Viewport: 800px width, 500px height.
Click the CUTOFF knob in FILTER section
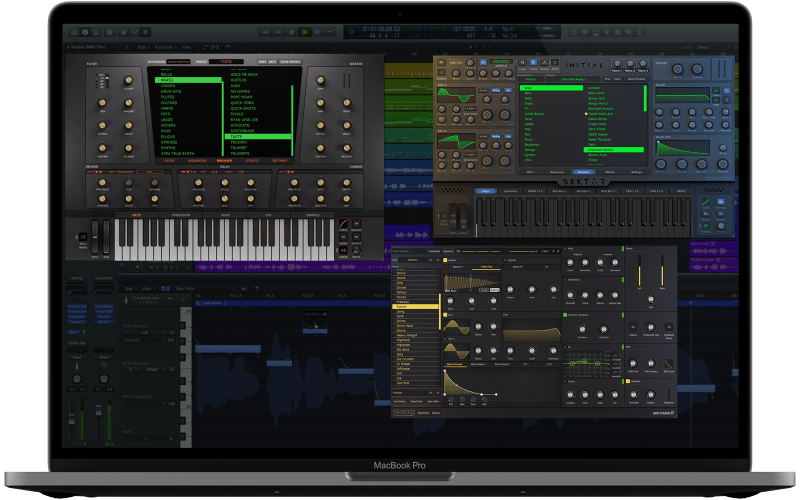tap(129, 81)
